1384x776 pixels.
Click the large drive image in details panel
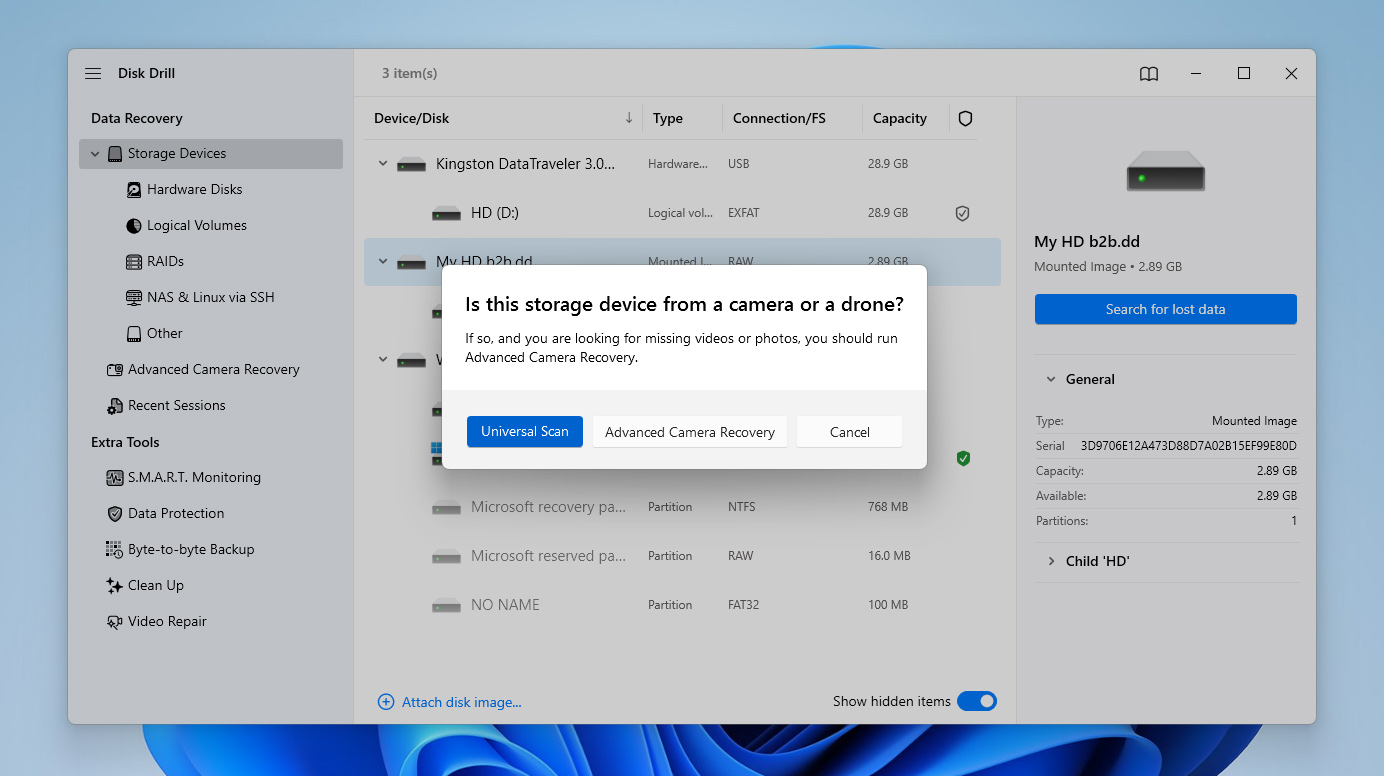[x=1165, y=171]
